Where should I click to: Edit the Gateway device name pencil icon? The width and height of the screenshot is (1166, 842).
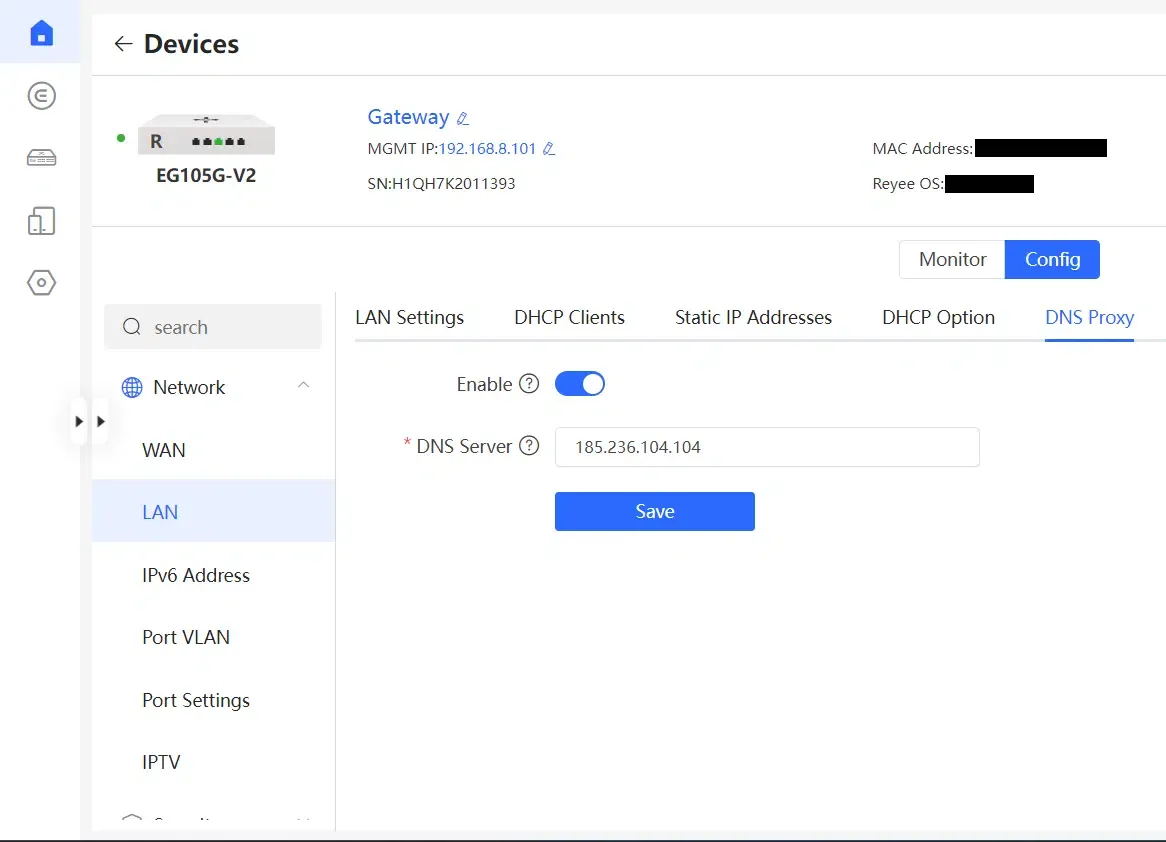(463, 118)
